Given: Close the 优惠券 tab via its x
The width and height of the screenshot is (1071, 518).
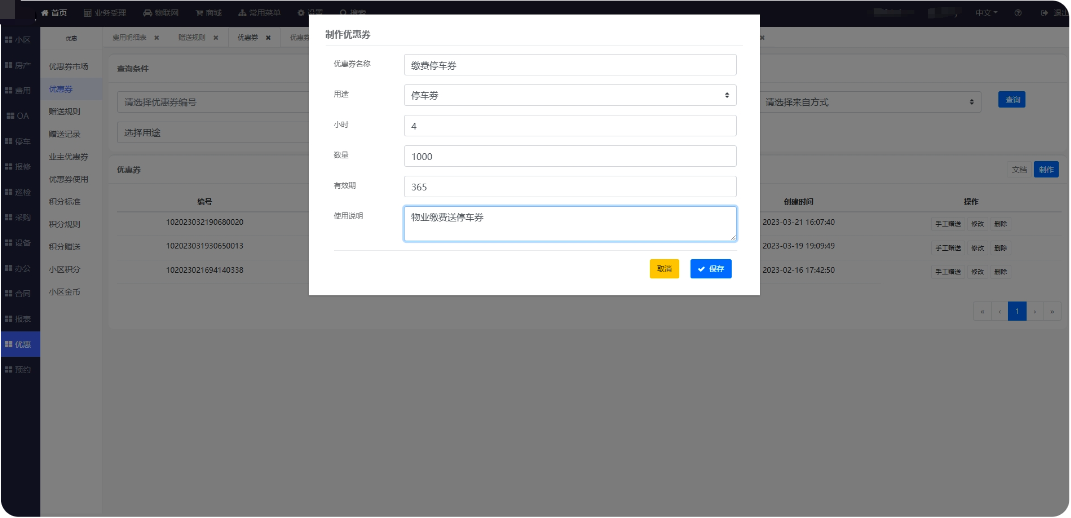Looking at the screenshot, I should coord(268,38).
